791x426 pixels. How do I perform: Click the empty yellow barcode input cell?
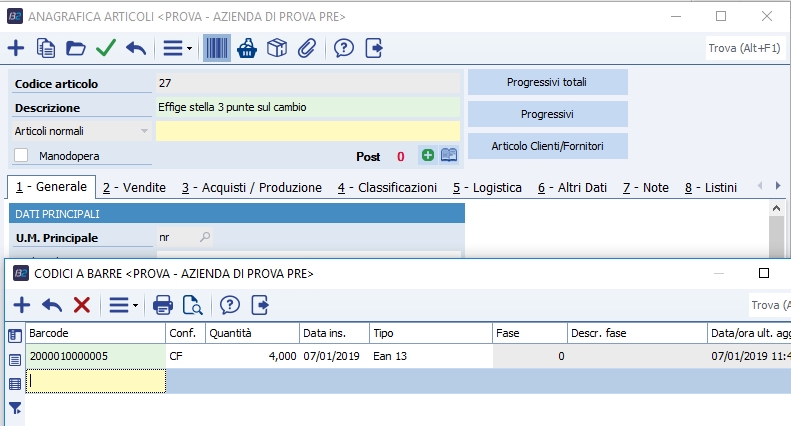96,381
